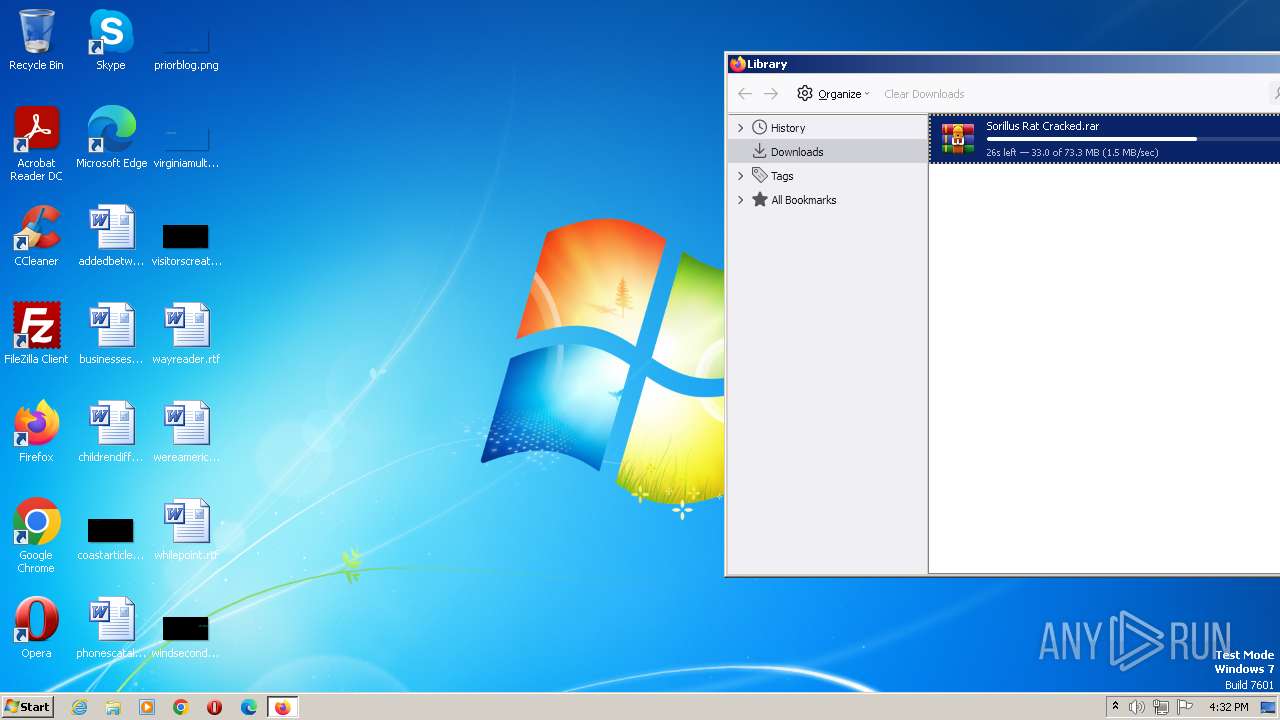Open network status tray icon
The height and width of the screenshot is (720, 1280).
point(1161,707)
